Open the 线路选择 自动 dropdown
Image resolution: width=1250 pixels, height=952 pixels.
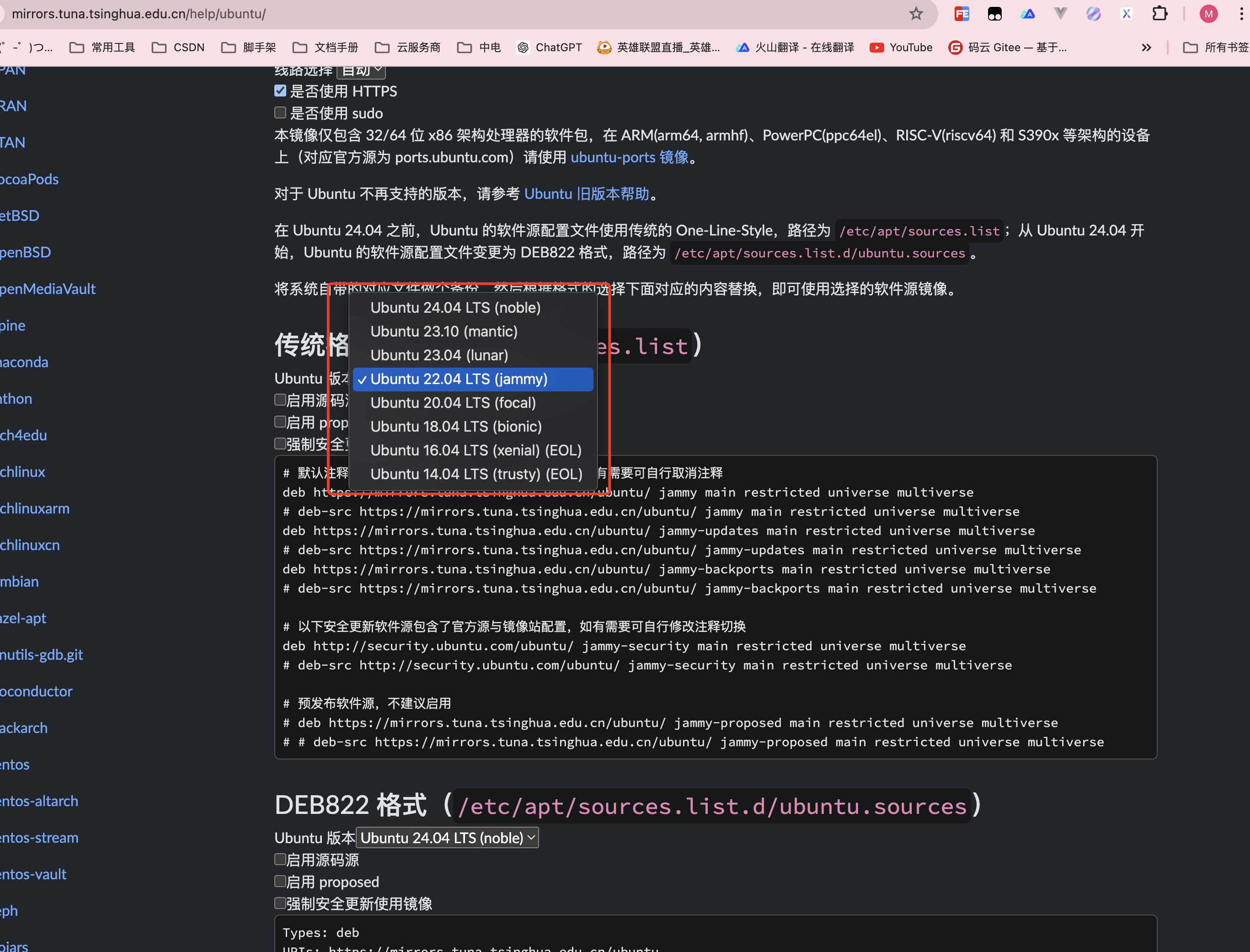(x=361, y=71)
